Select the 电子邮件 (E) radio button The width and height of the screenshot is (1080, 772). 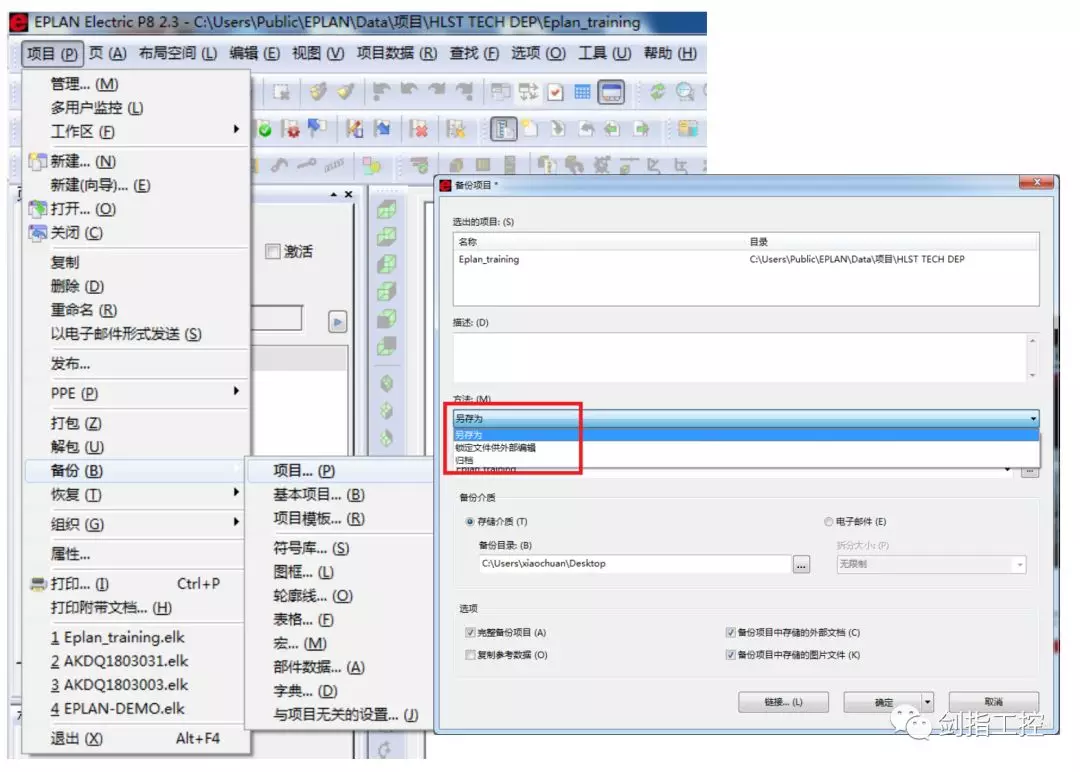pos(828,521)
